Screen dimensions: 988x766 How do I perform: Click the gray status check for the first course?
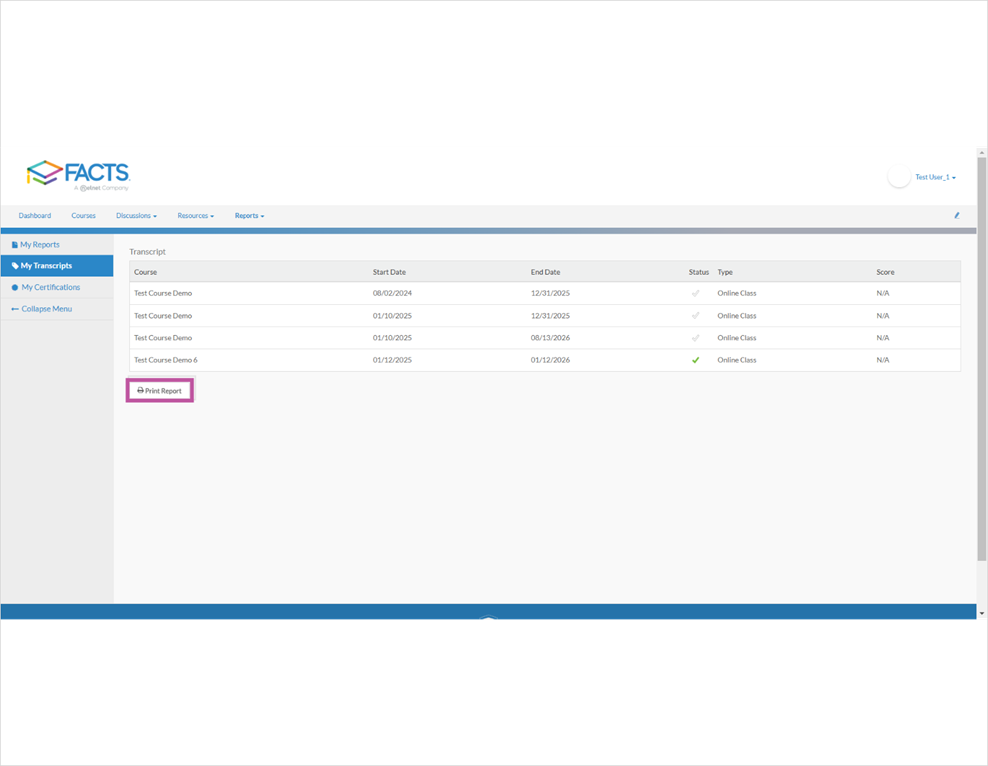click(x=696, y=293)
